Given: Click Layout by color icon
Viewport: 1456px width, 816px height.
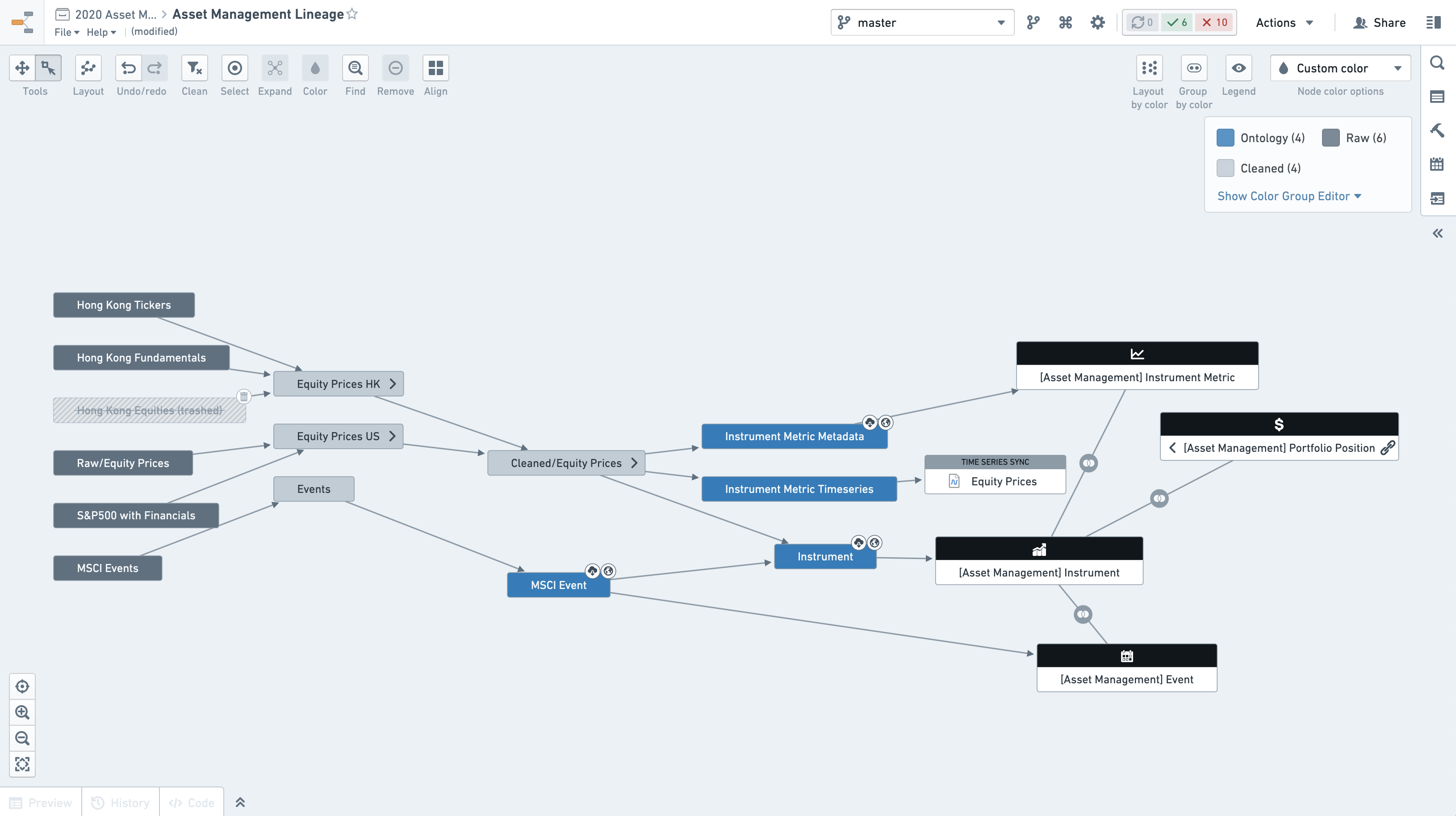Looking at the screenshot, I should [1149, 68].
